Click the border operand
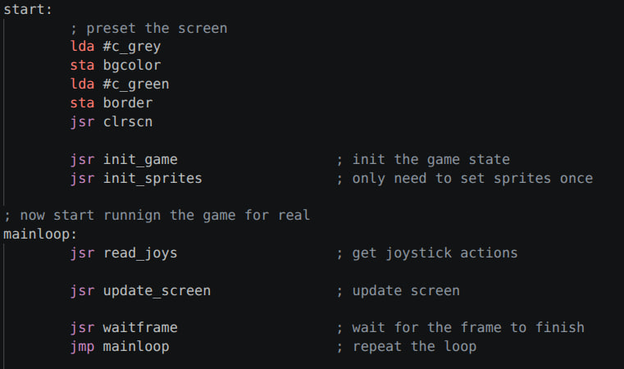This screenshot has width=624, height=369. 128,103
